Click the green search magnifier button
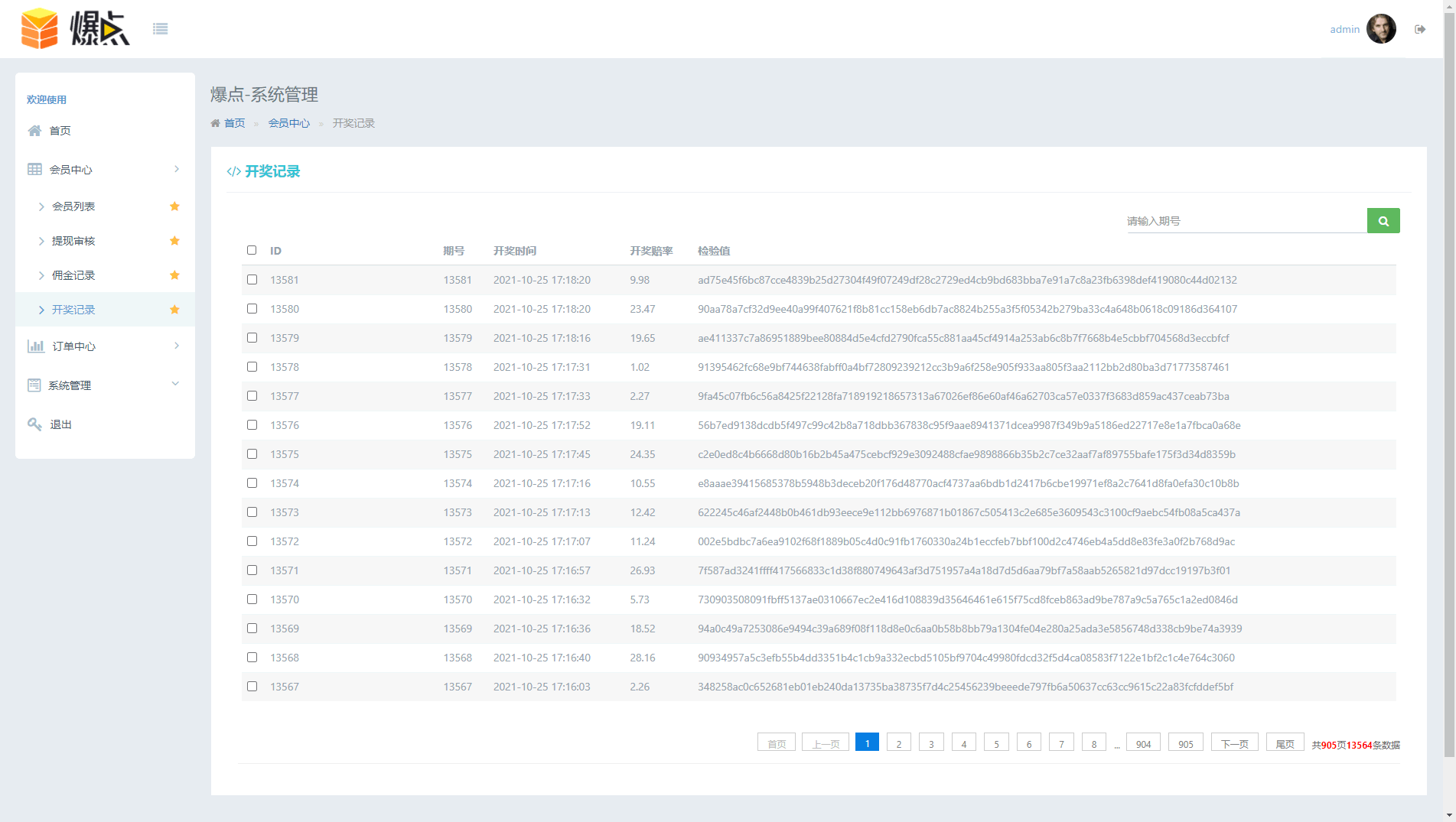Viewport: 1456px width, 822px height. tap(1383, 221)
